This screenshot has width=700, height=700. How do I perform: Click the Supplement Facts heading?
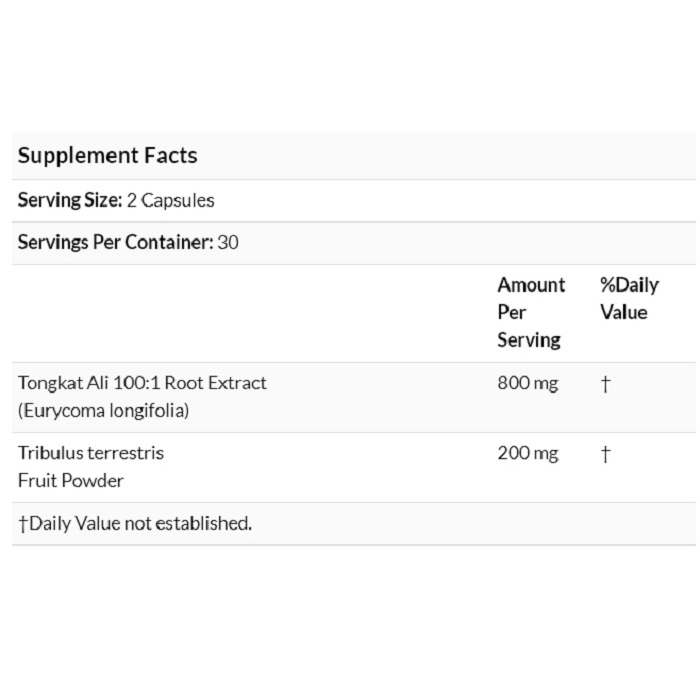[x=107, y=156]
